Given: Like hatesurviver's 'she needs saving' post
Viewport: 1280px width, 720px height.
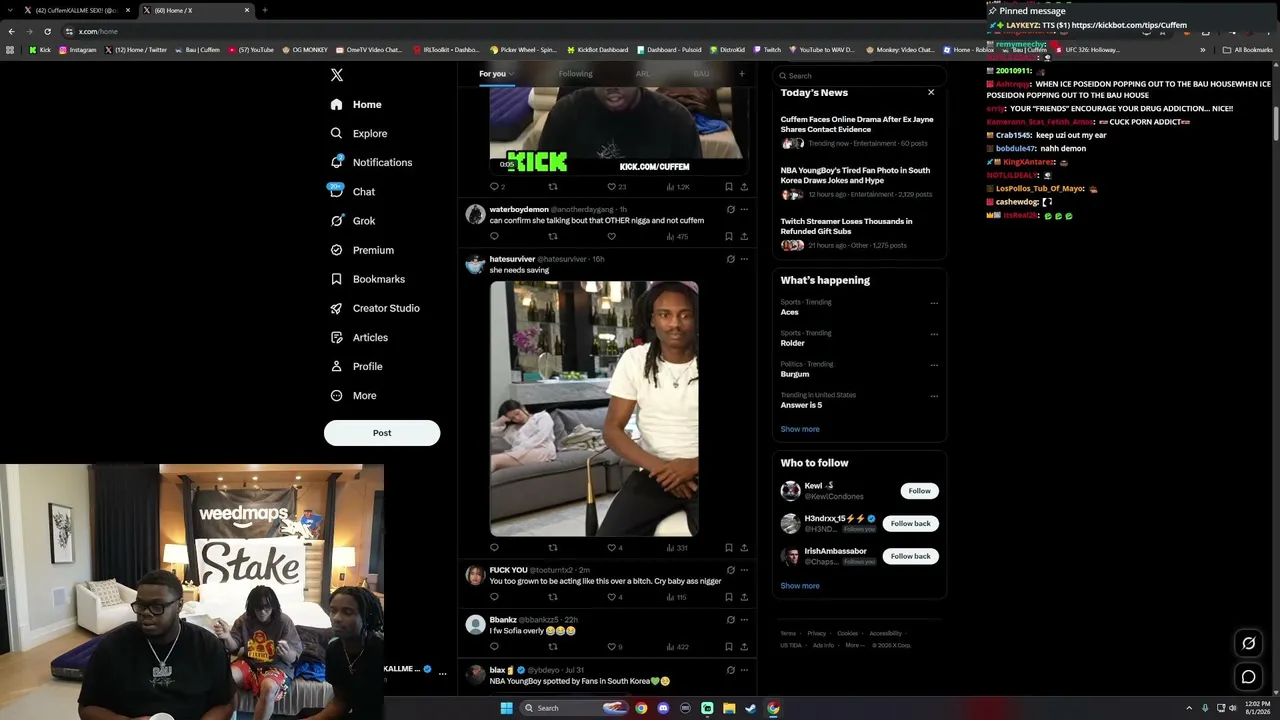Looking at the screenshot, I should click(x=612, y=548).
